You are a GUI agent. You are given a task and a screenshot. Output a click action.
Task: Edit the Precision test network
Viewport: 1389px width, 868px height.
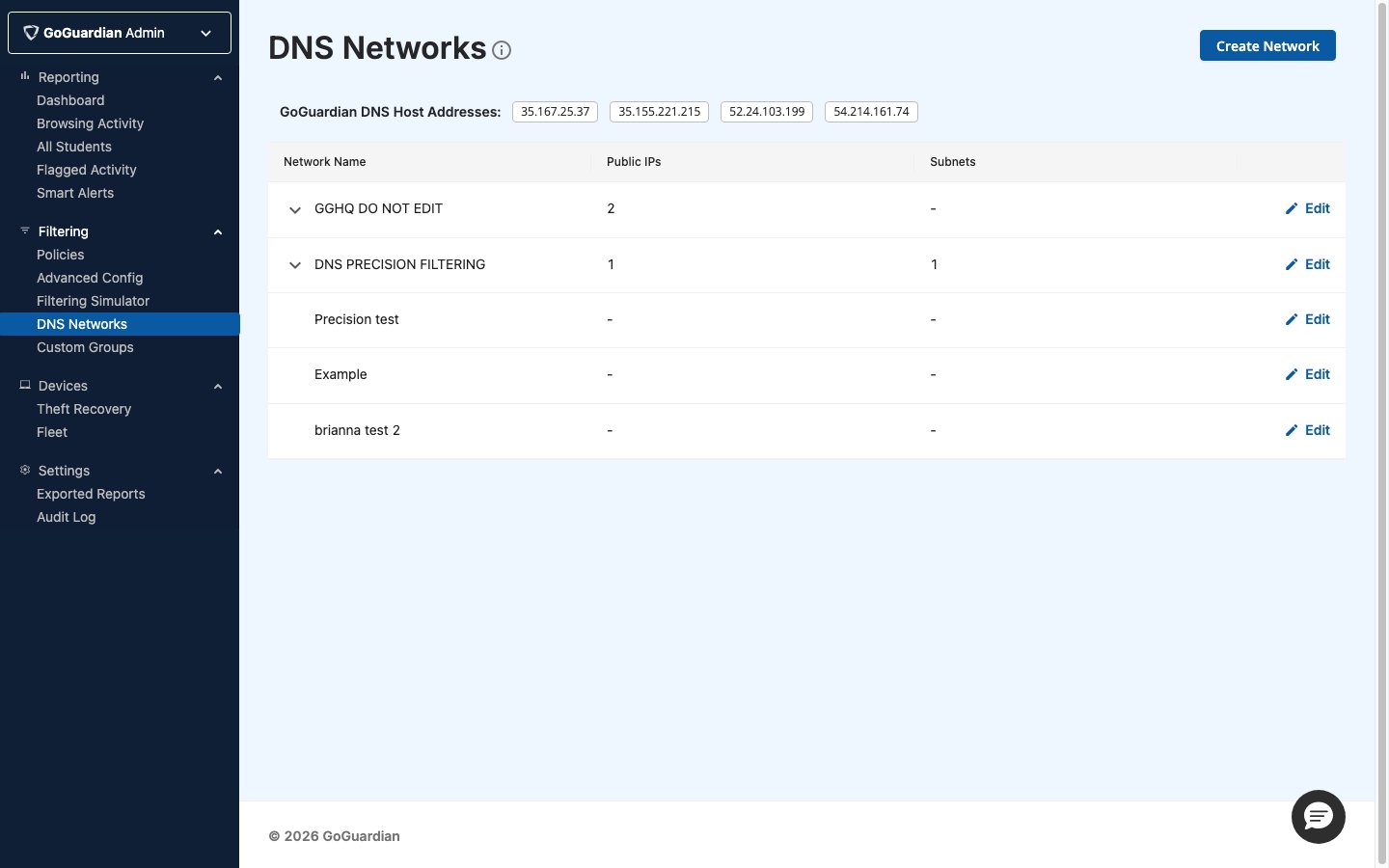coord(1308,319)
